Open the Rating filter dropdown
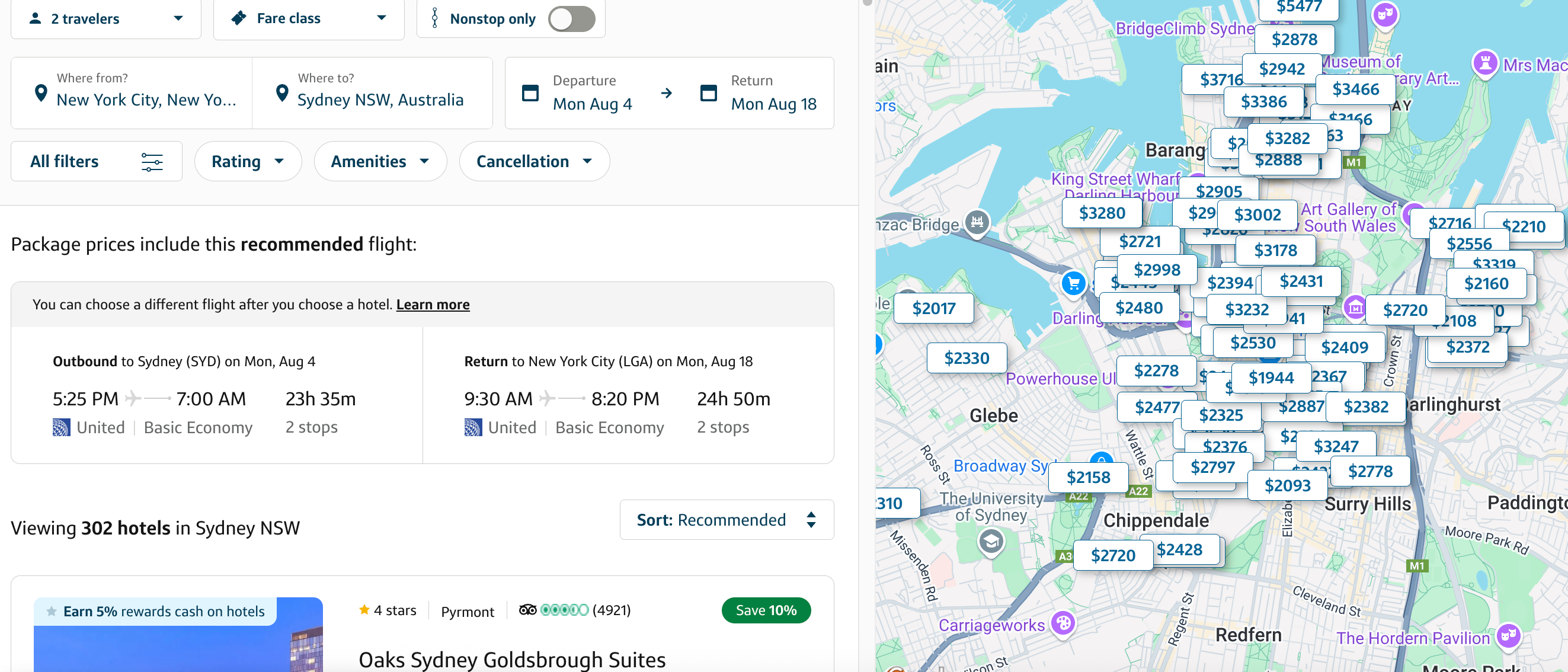Screen dimensions: 1568x672 [247, 161]
